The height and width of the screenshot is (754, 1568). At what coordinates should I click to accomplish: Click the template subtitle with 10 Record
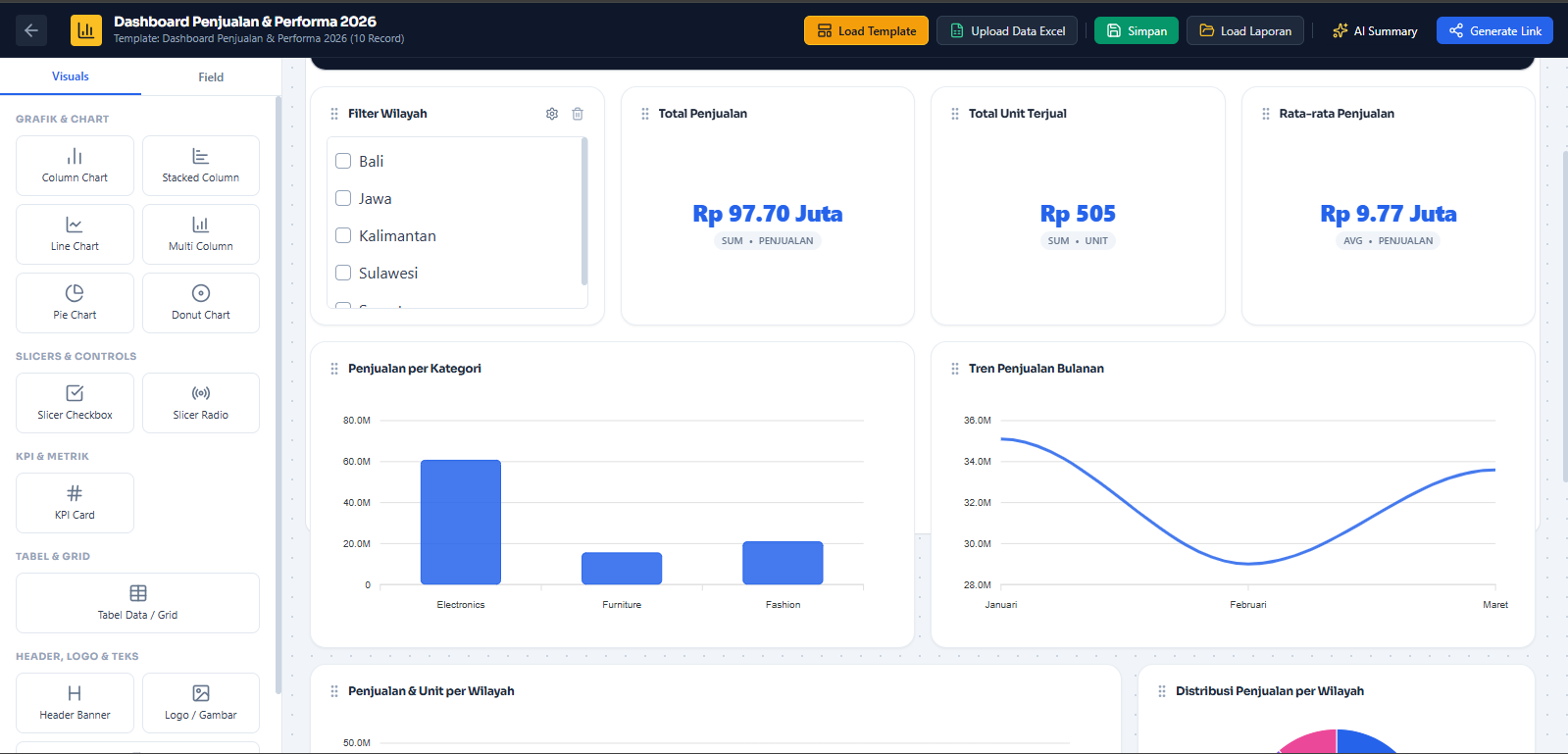[x=259, y=39]
